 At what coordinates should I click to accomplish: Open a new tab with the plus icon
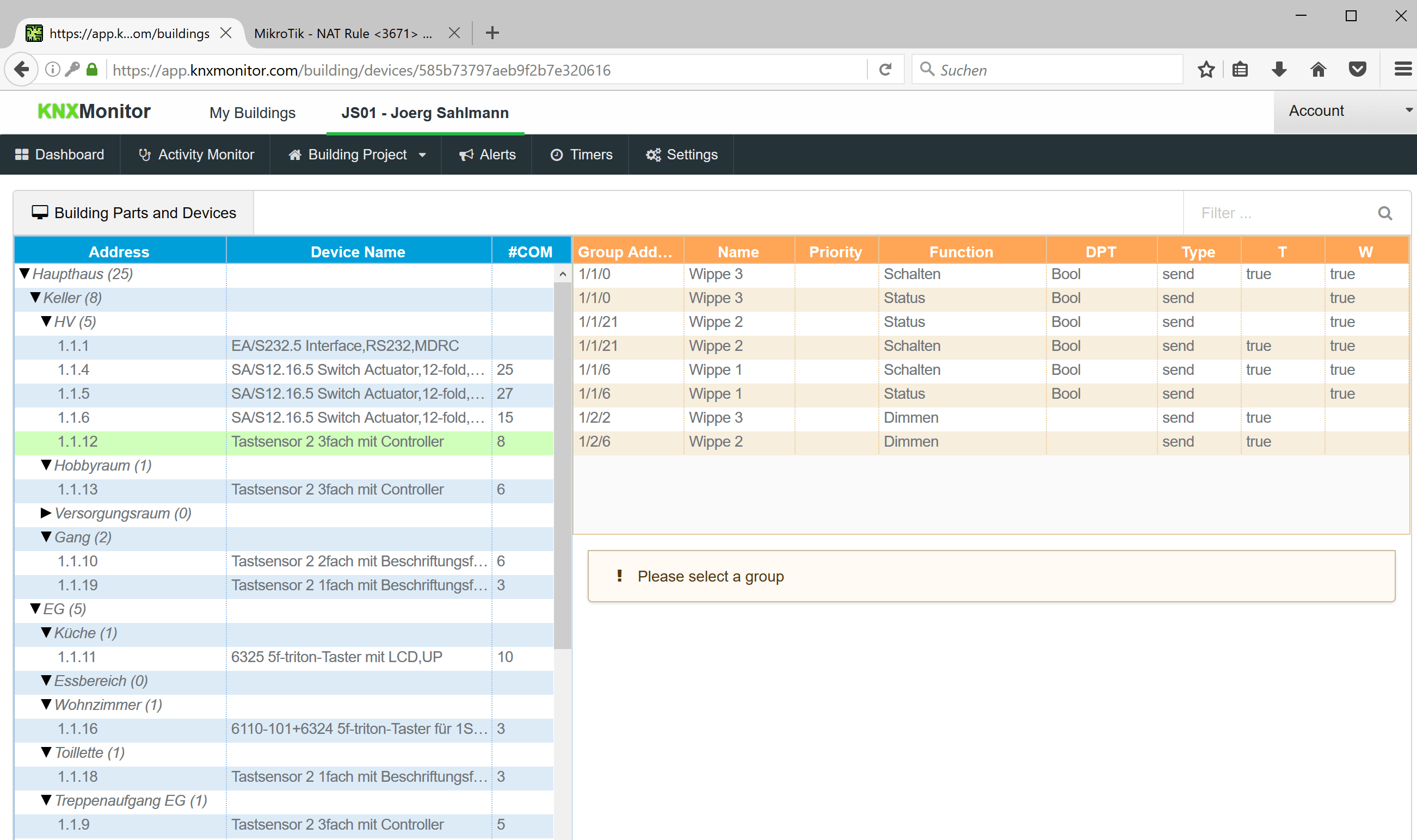pyautogui.click(x=492, y=33)
